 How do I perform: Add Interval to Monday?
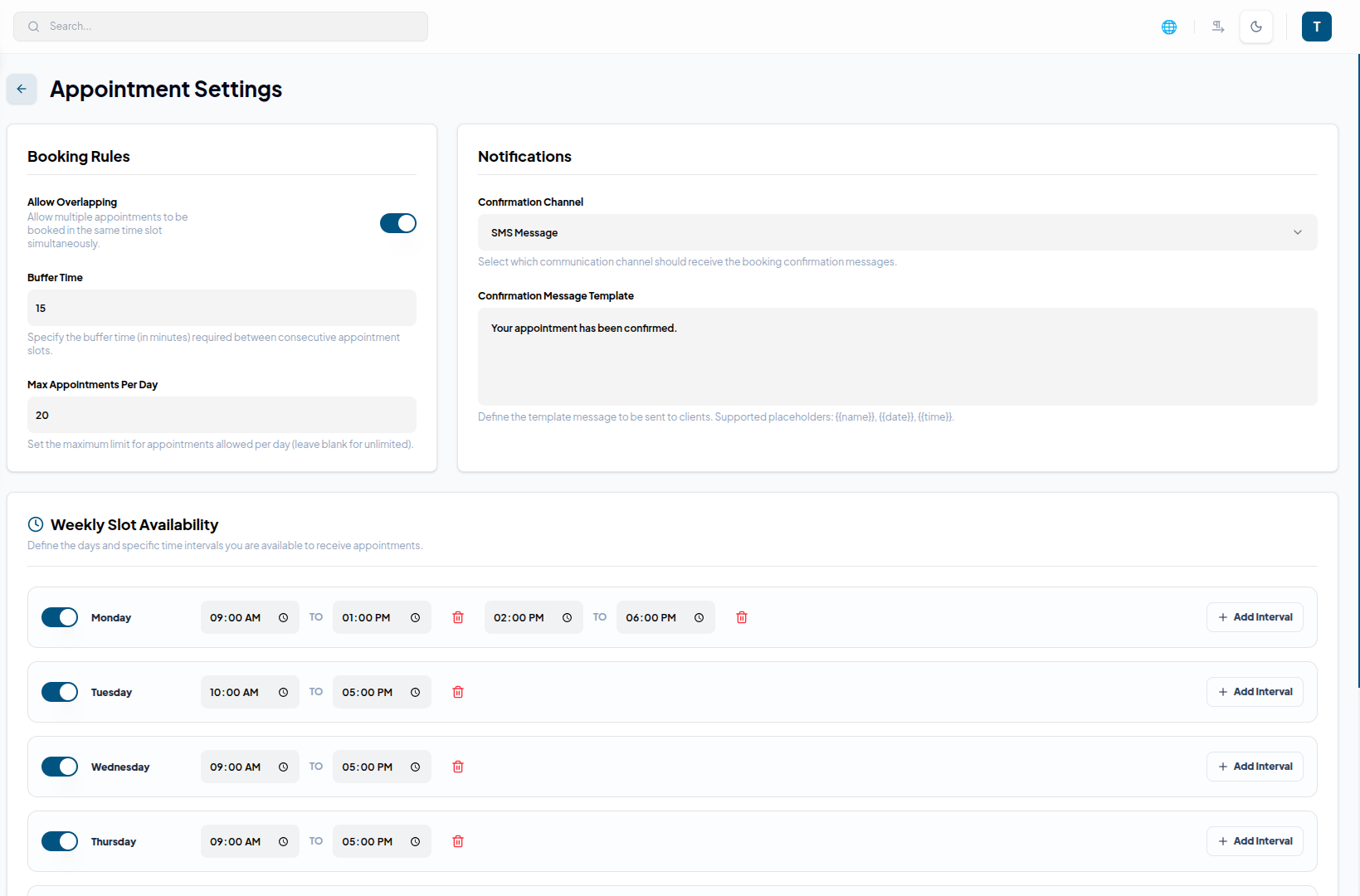(1255, 617)
